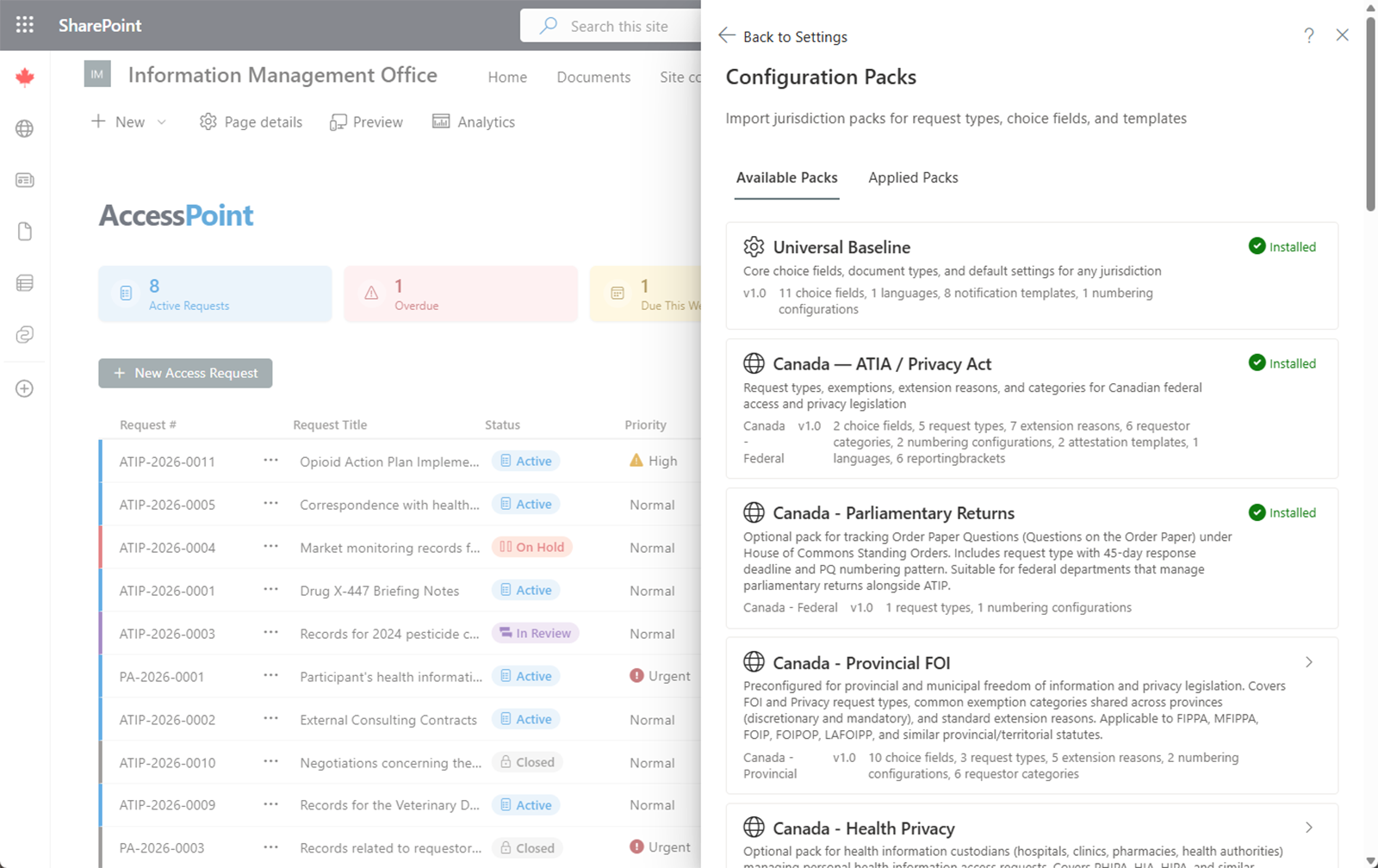1378x868 pixels.
Task: Open the Page details toolbar button
Action: 251,122
